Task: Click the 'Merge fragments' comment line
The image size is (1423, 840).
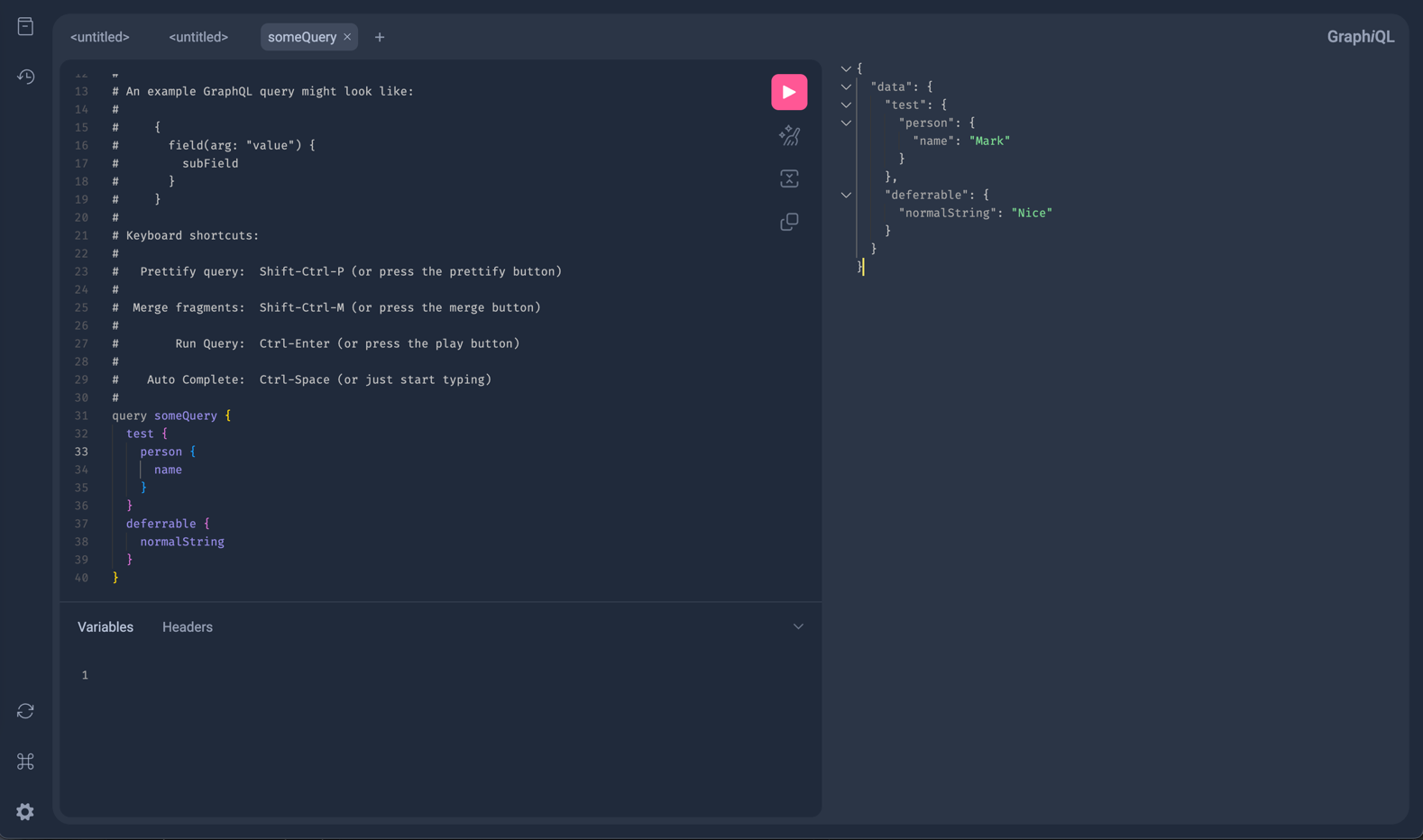Action: [x=326, y=307]
